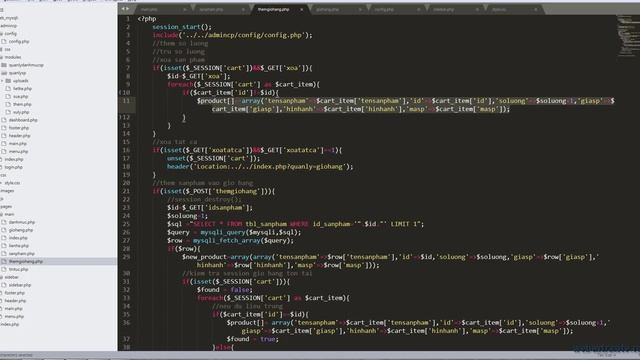Click the tab-scroll arrows left of tabs
640x360 pixels.
coord(125,9)
